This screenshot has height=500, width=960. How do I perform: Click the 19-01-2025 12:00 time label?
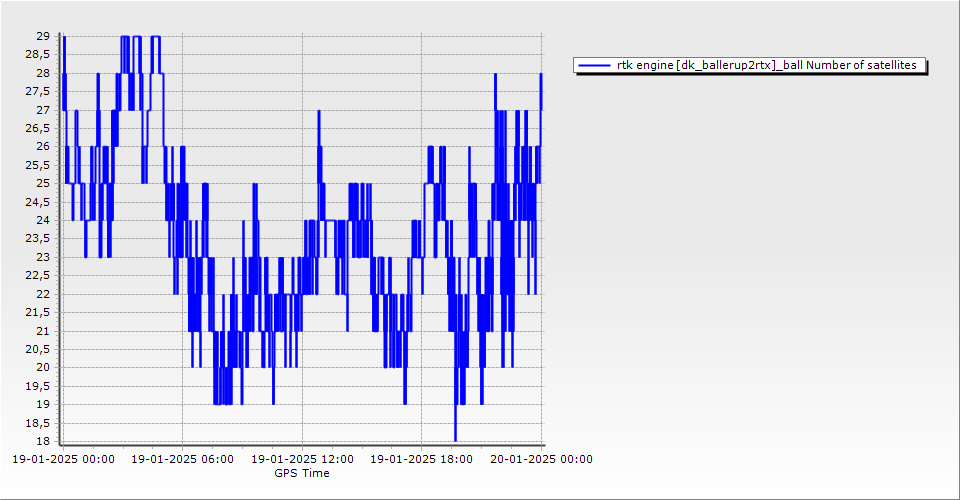(x=302, y=459)
